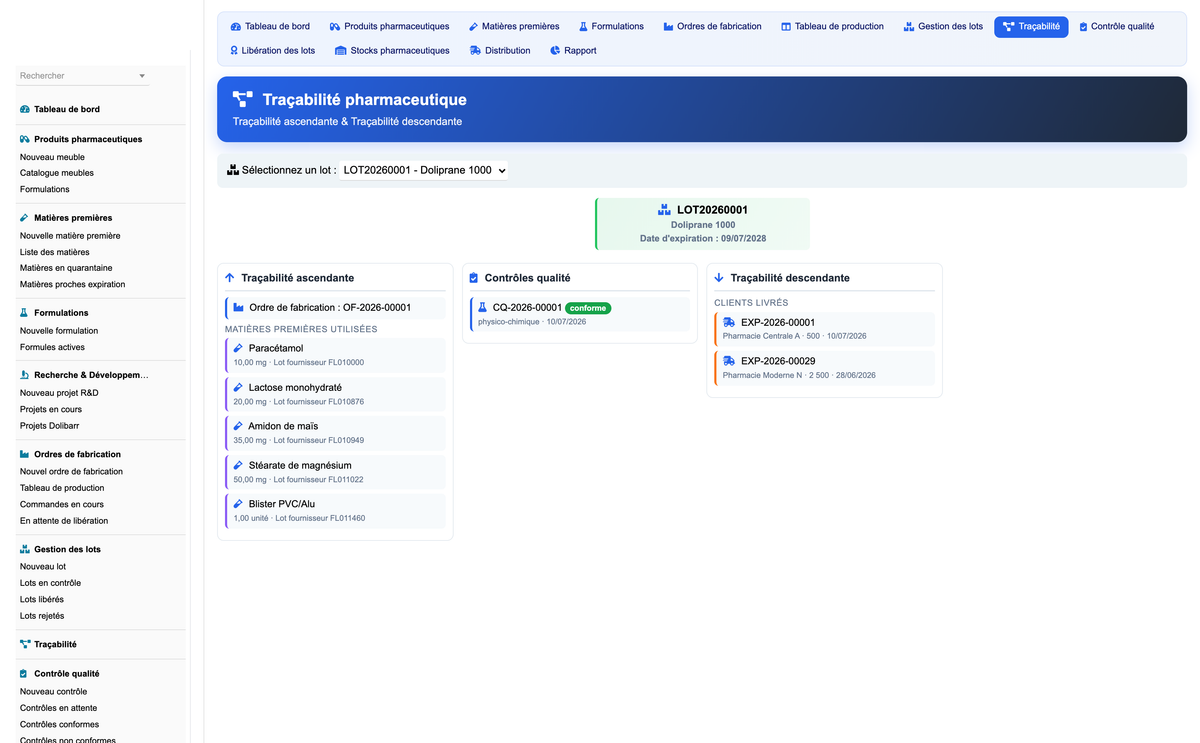1200x743 pixels.
Task: Open the Tableau de bord top tab
Action: [x=270, y=26]
